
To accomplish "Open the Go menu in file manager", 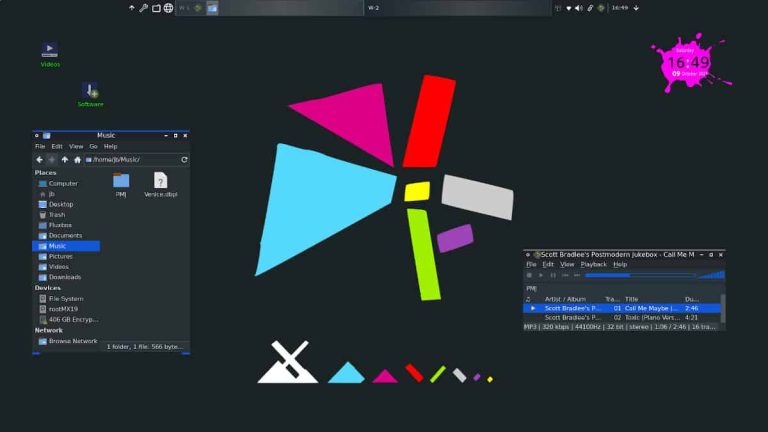I will click(x=93, y=146).
